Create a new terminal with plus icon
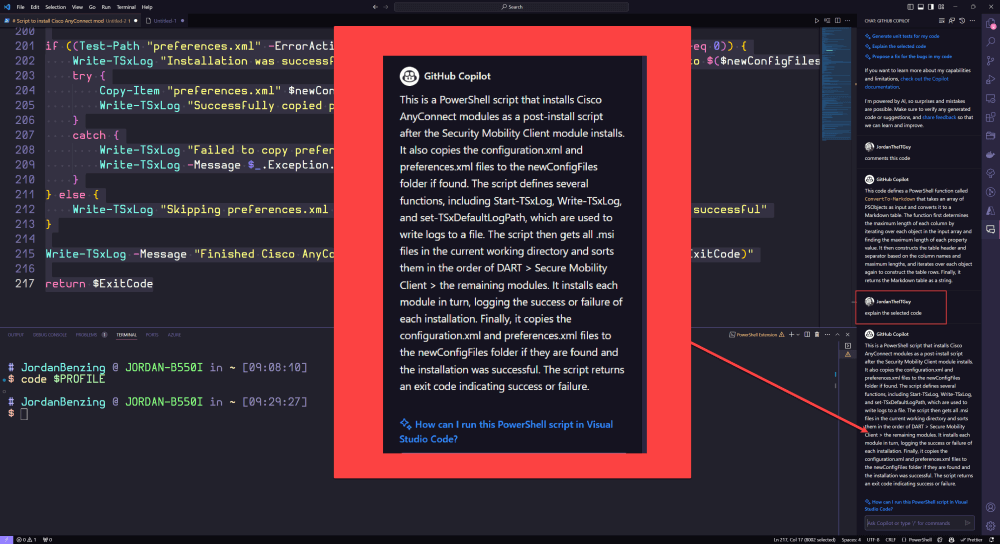1000x544 pixels. [x=791, y=334]
